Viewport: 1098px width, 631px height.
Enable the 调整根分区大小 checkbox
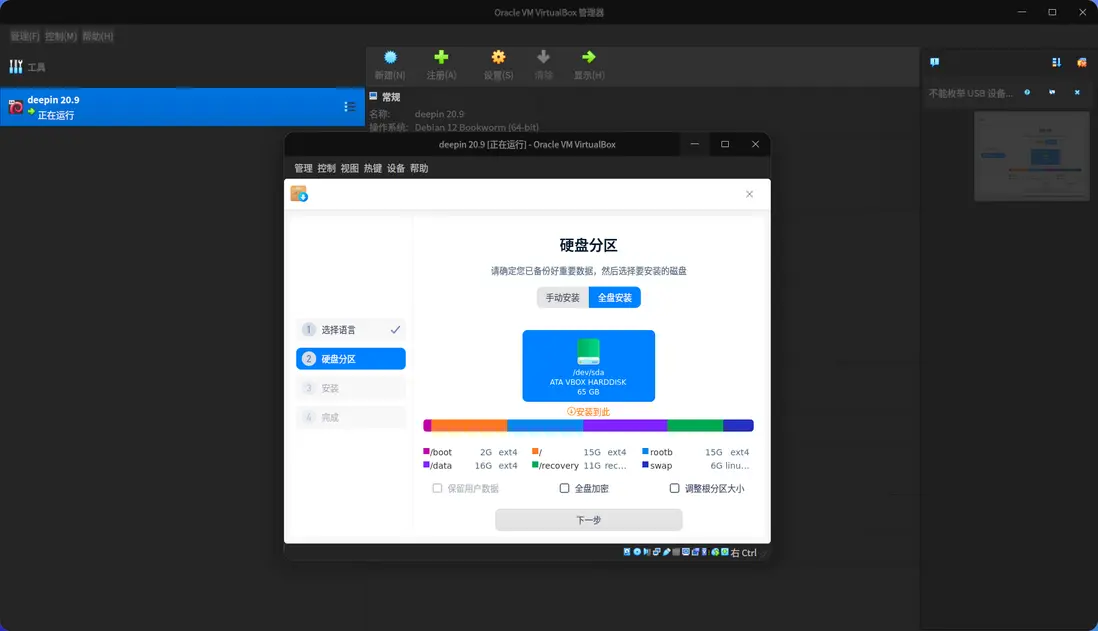tap(674, 488)
